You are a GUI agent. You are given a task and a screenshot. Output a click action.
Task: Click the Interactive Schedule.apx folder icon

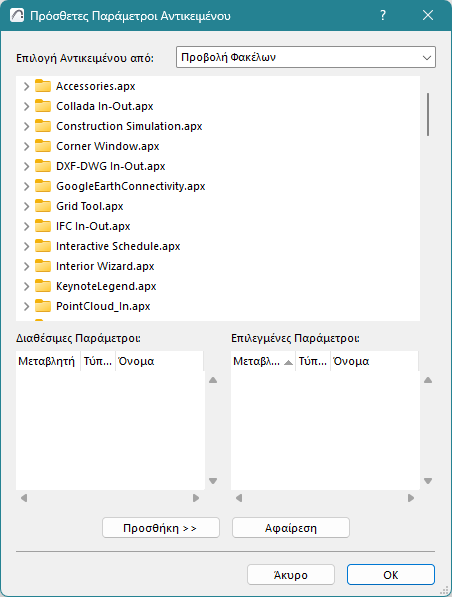pyautogui.click(x=43, y=246)
